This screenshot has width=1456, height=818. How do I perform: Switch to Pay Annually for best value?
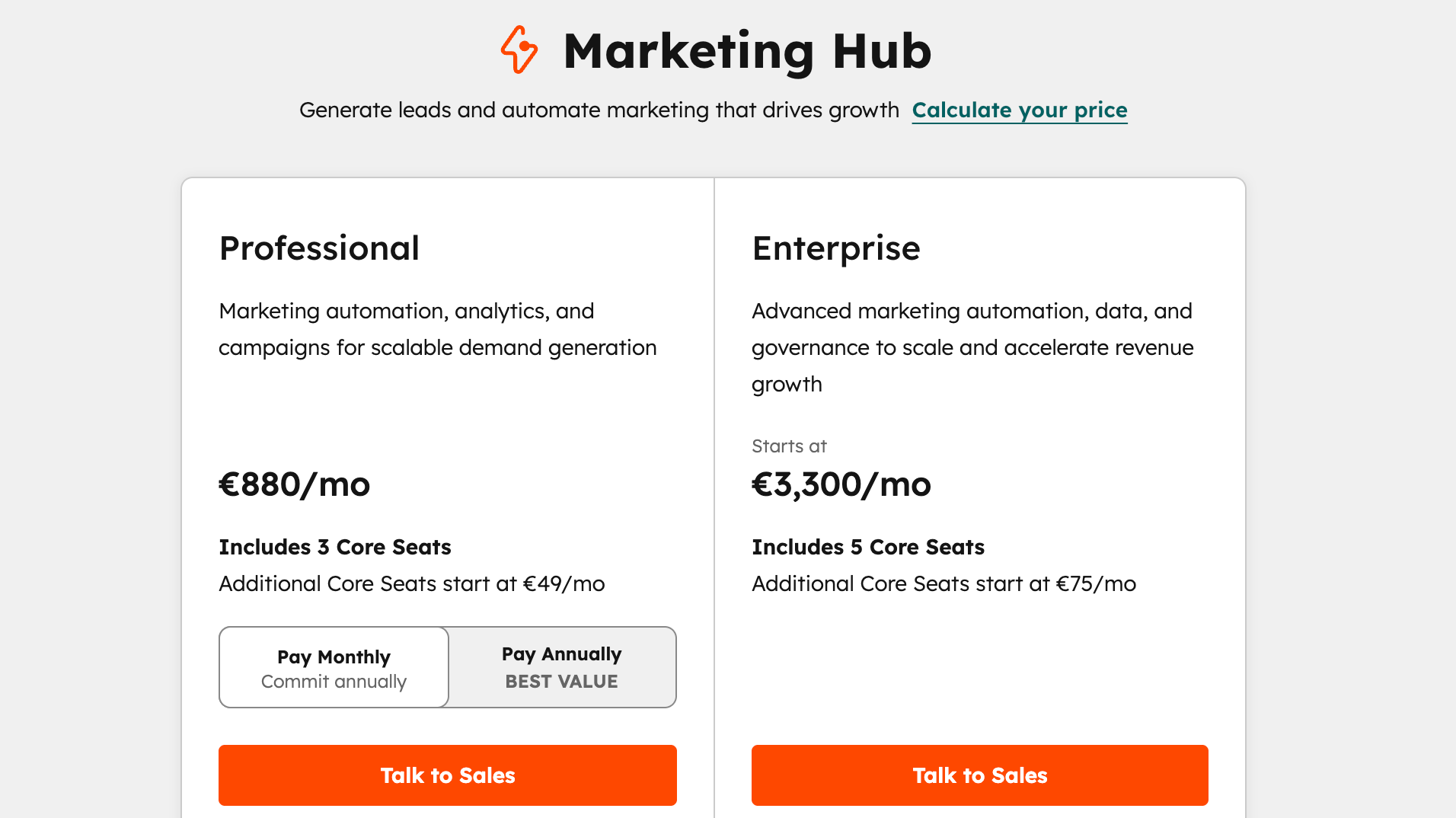[x=561, y=667]
